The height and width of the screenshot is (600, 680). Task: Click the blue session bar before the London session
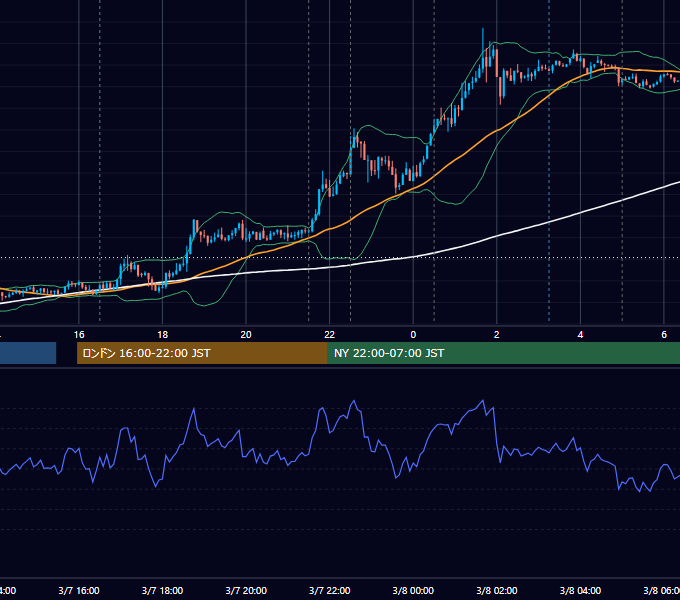tap(28, 353)
